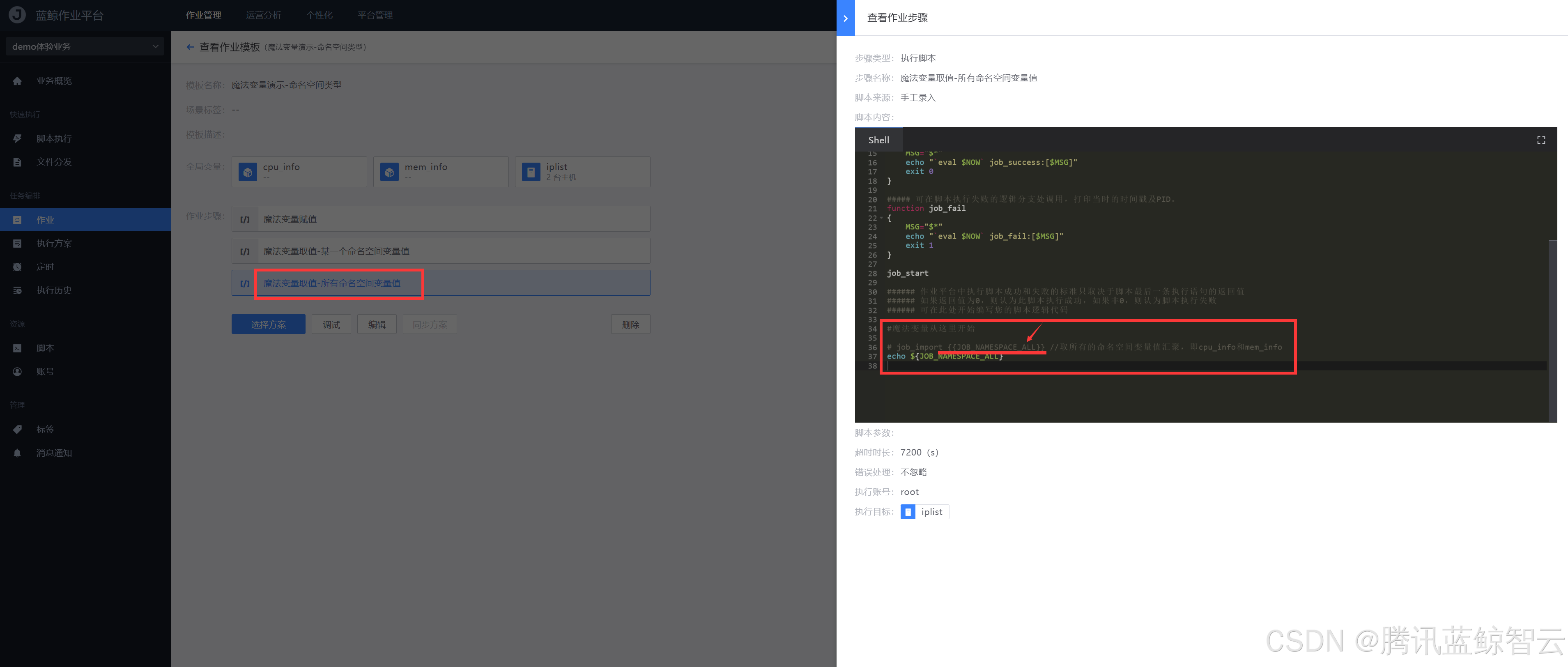Click the 定时 clock icon
Screen dimensions: 1568x667
(17, 267)
